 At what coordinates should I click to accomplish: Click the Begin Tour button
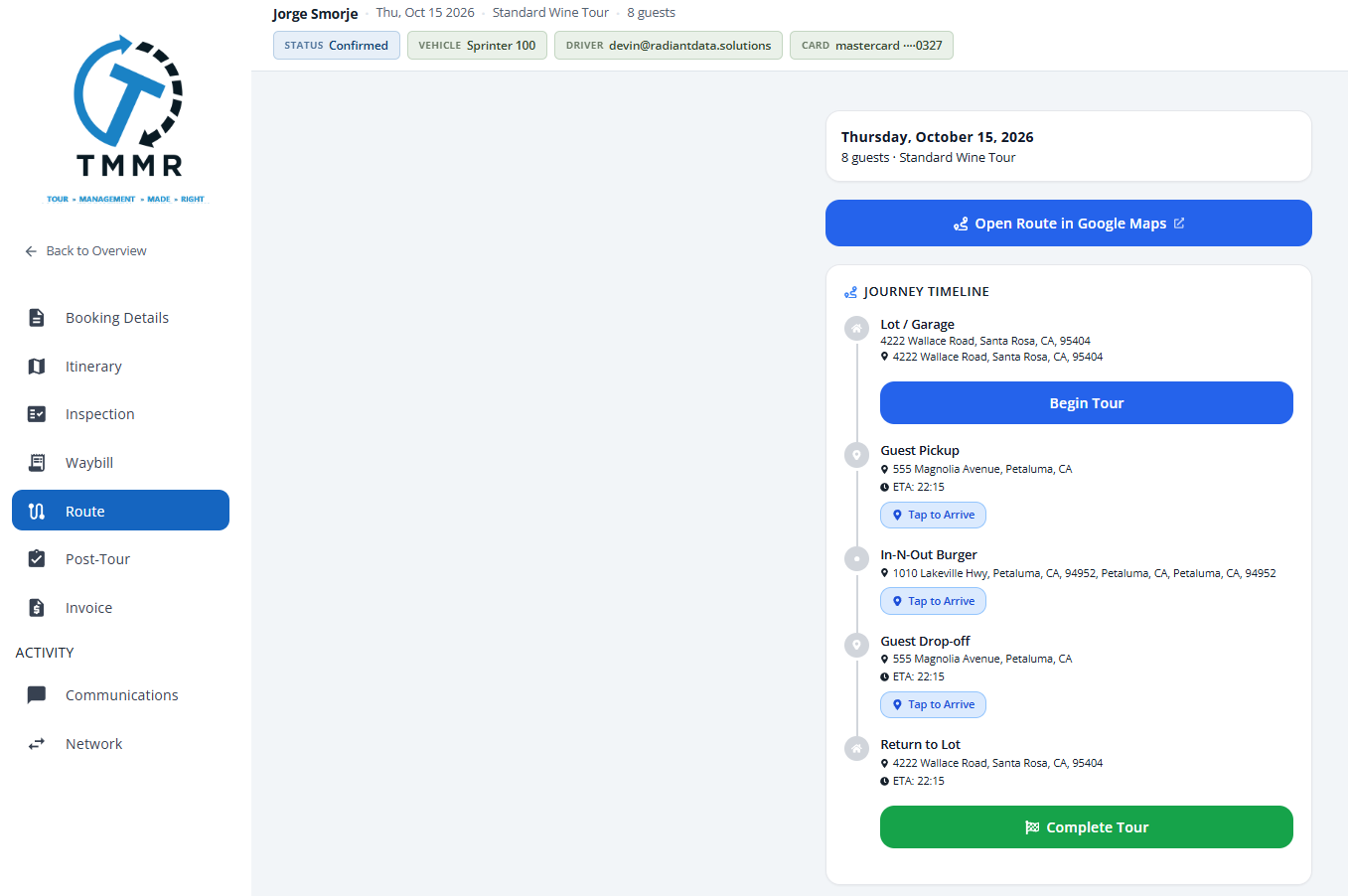pyautogui.click(x=1087, y=403)
